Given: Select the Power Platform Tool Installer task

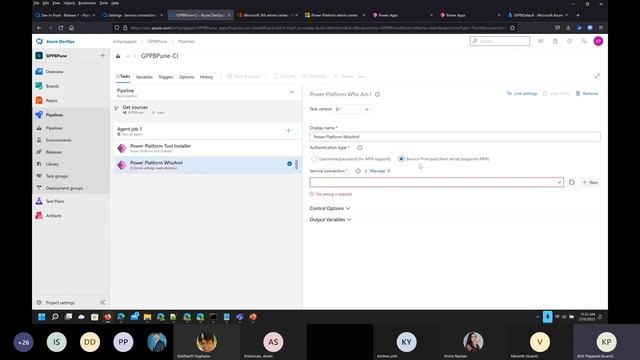Looking at the screenshot, I should coord(207,148).
